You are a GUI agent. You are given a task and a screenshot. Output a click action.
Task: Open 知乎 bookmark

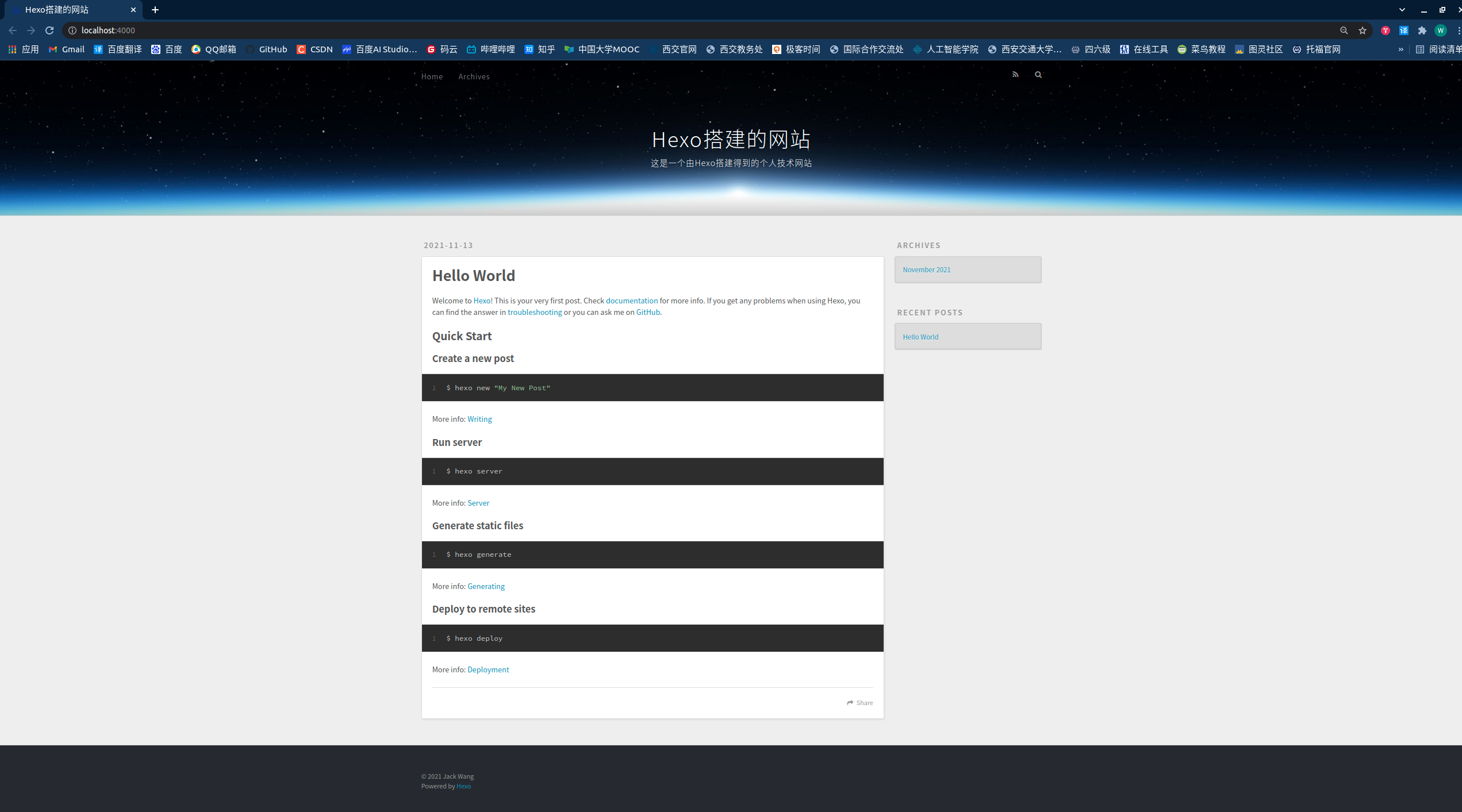[540, 49]
